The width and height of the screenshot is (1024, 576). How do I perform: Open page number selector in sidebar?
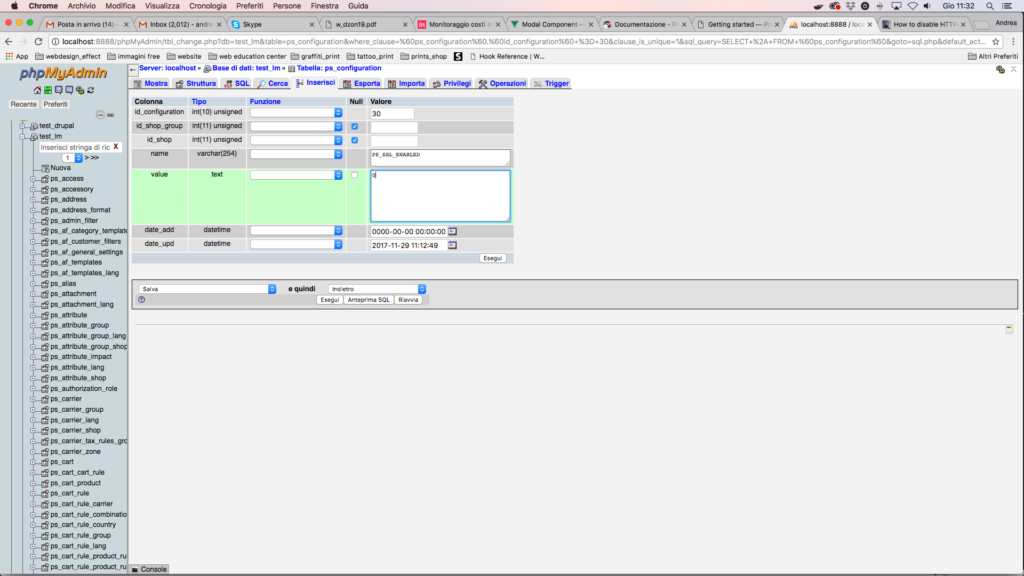click(x=72, y=158)
